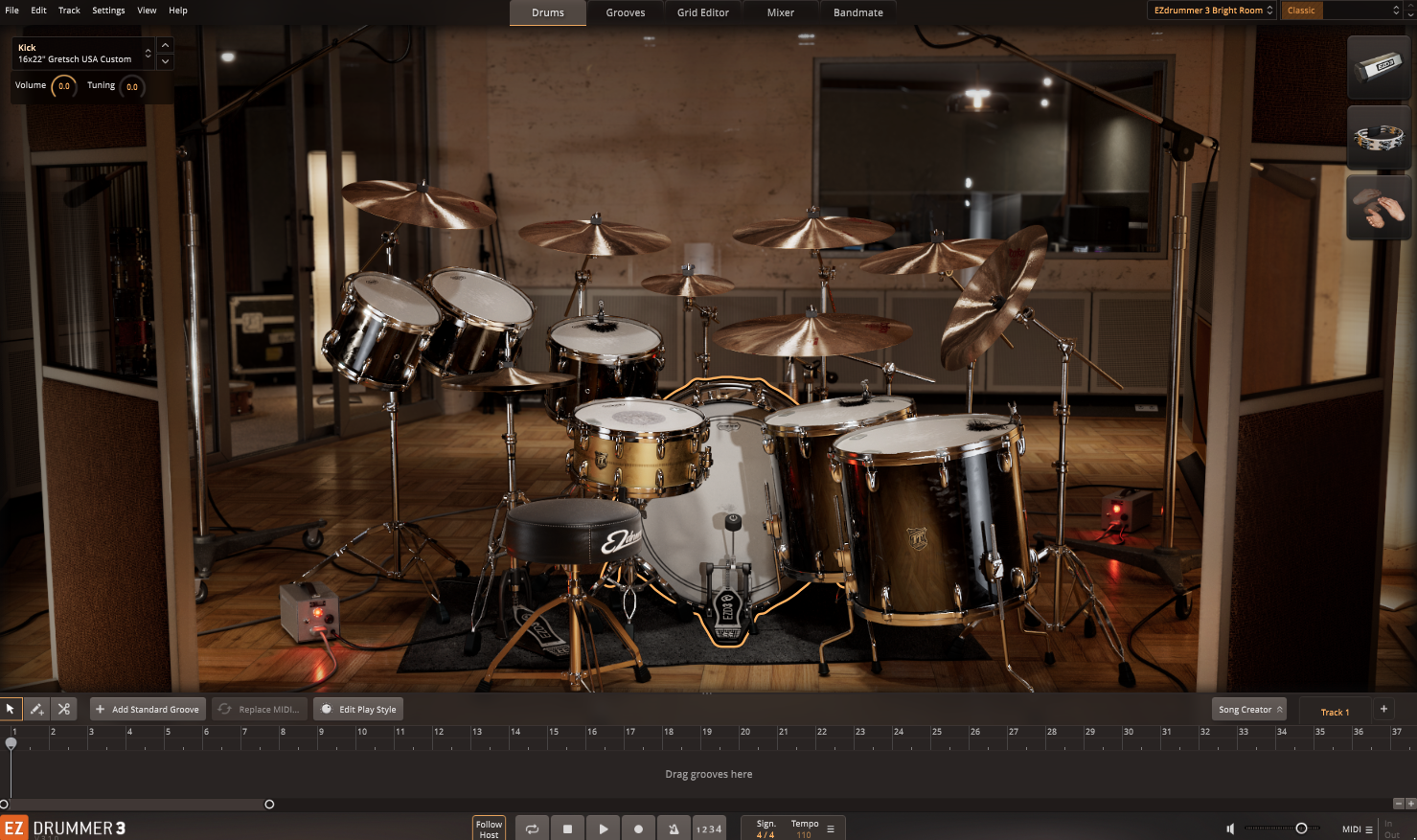Open the Edit menu
1417x840 pixels.
pyautogui.click(x=38, y=11)
